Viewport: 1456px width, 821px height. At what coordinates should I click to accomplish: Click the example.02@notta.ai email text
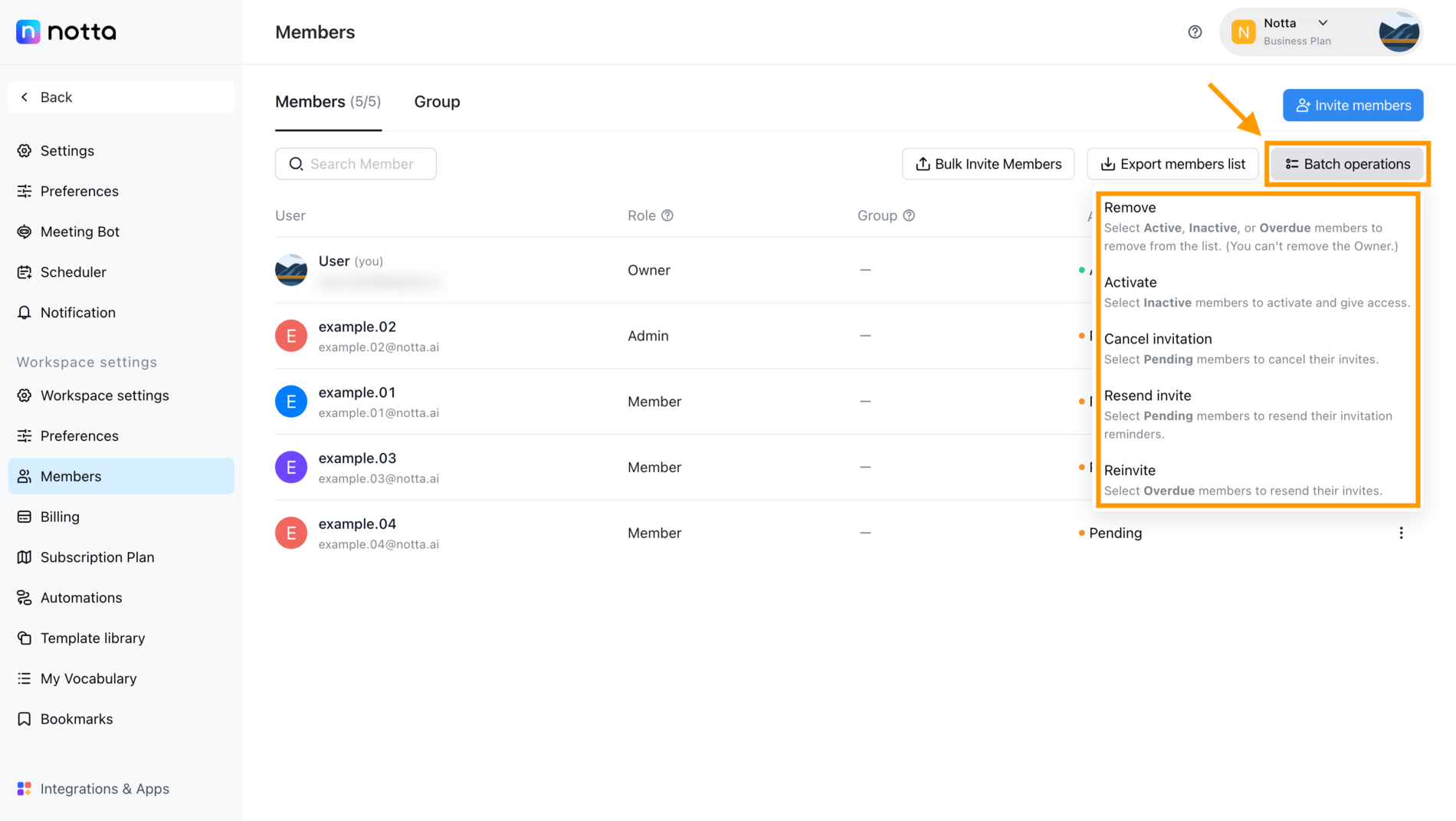379,347
